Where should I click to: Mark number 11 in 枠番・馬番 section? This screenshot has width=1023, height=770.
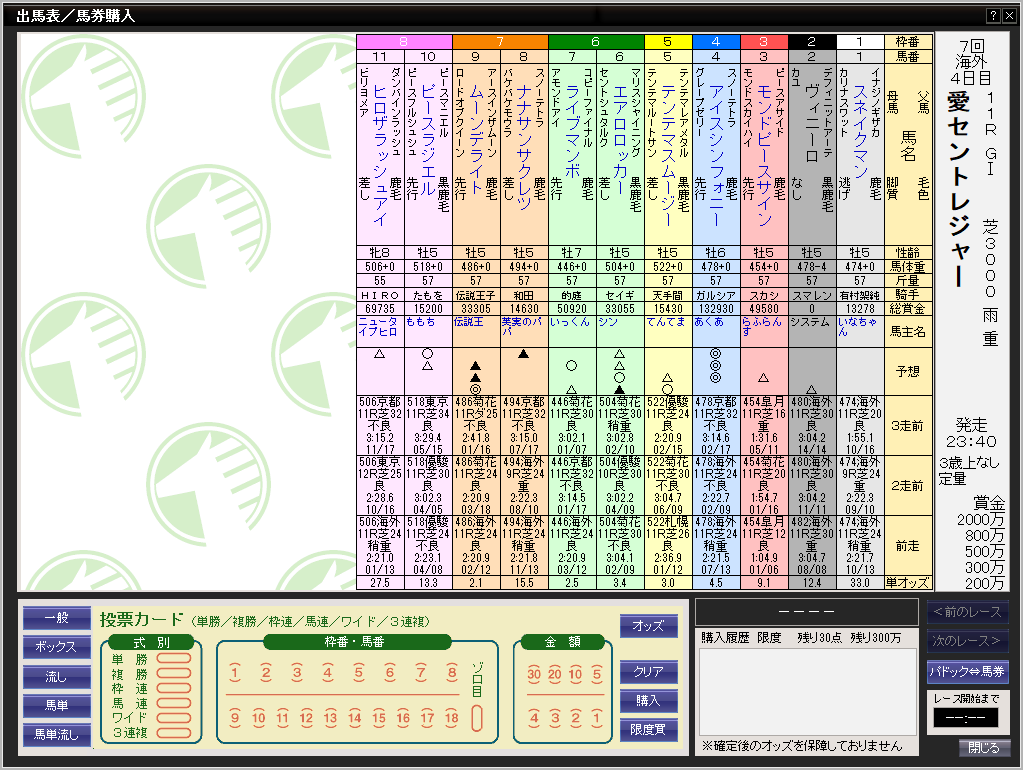pyautogui.click(x=282, y=718)
